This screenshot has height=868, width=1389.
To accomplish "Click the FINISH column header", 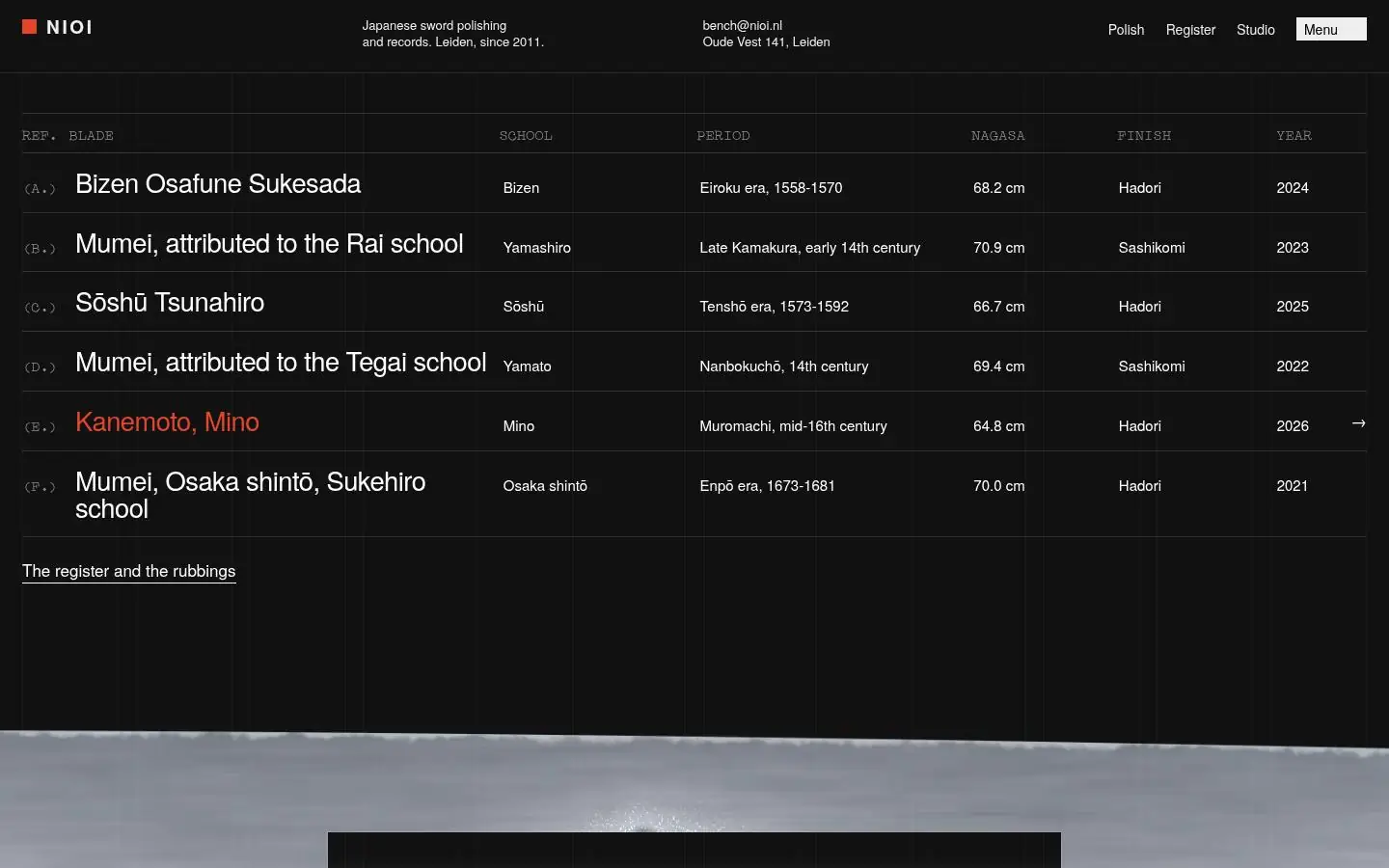I will tap(1144, 136).
